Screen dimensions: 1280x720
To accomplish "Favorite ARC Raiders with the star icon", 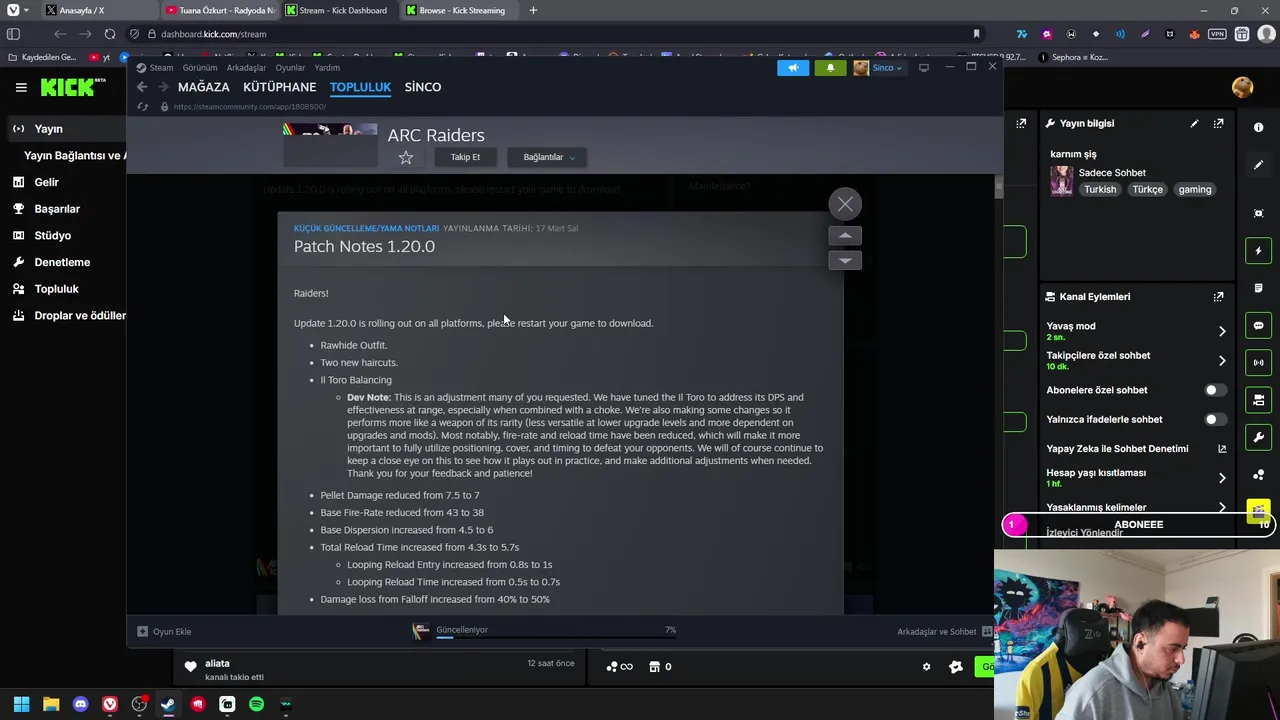I will click(x=406, y=157).
